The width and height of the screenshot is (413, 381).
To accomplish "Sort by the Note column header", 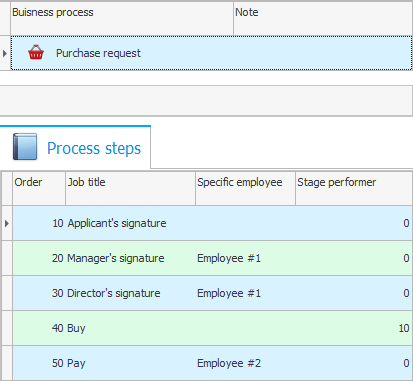I will point(323,19).
